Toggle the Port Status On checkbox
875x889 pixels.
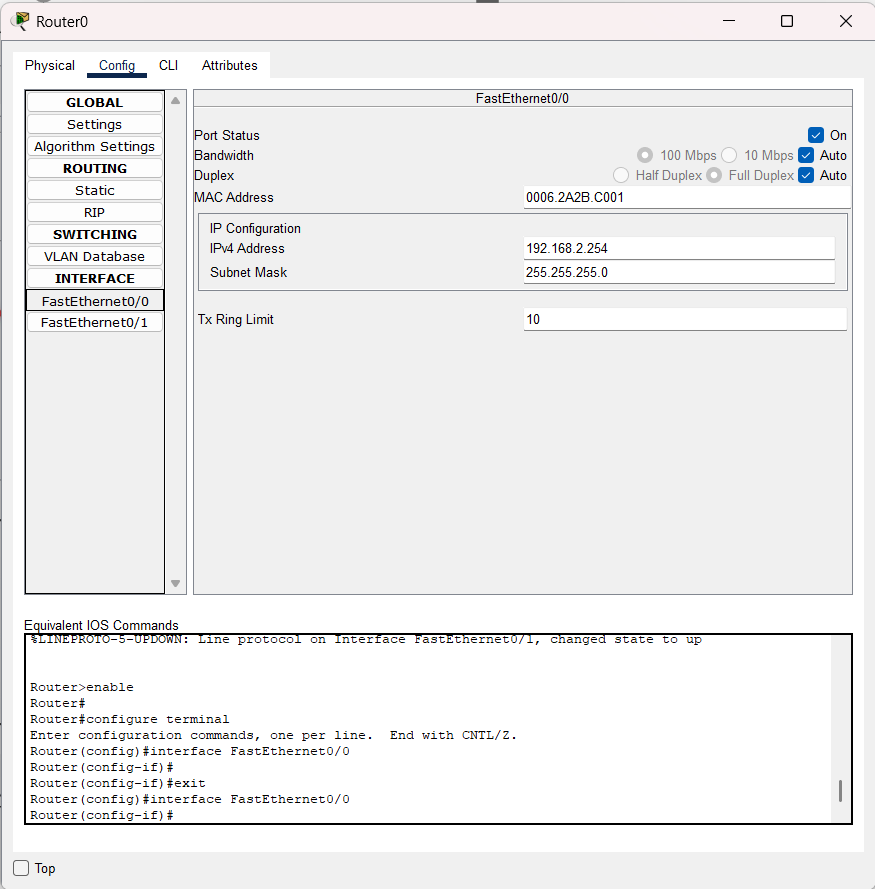click(816, 135)
